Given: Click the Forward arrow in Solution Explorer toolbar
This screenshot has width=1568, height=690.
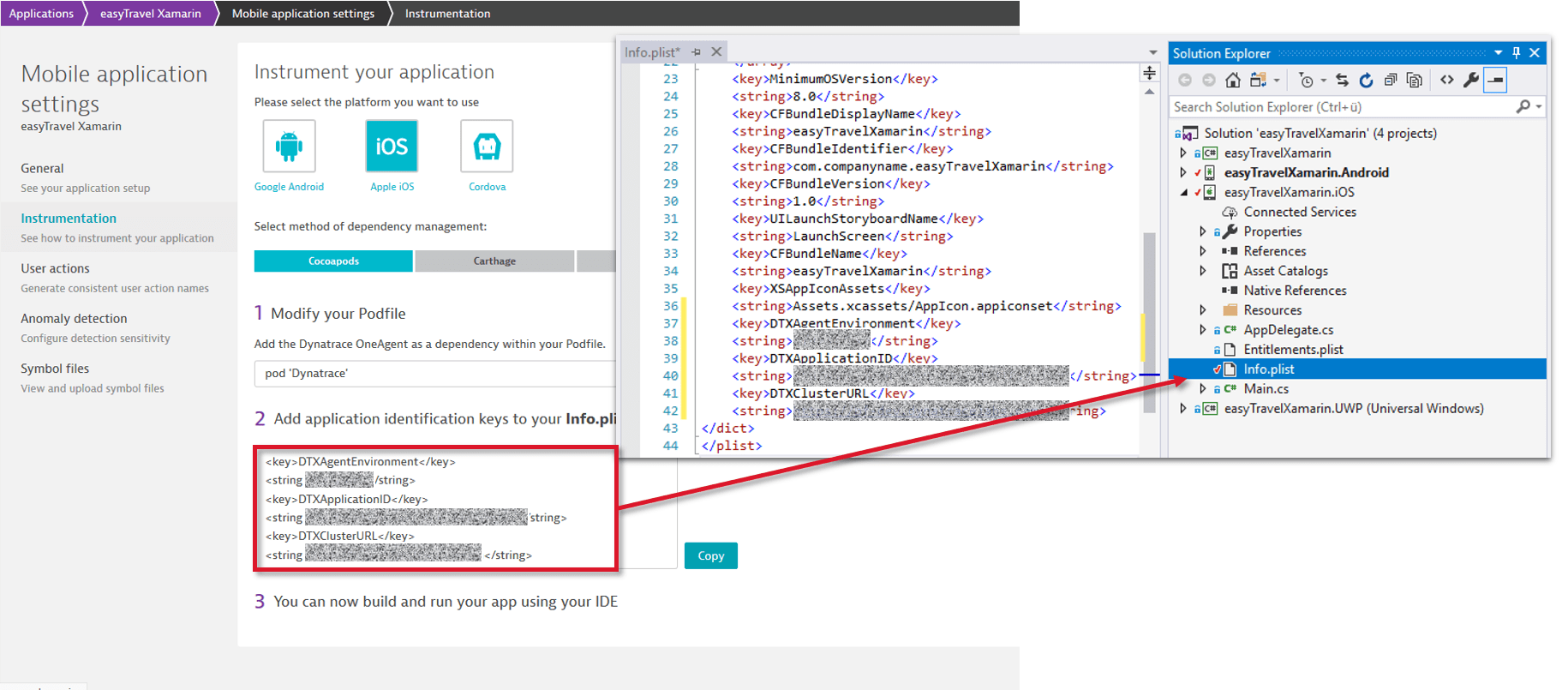Looking at the screenshot, I should pyautogui.click(x=1208, y=80).
